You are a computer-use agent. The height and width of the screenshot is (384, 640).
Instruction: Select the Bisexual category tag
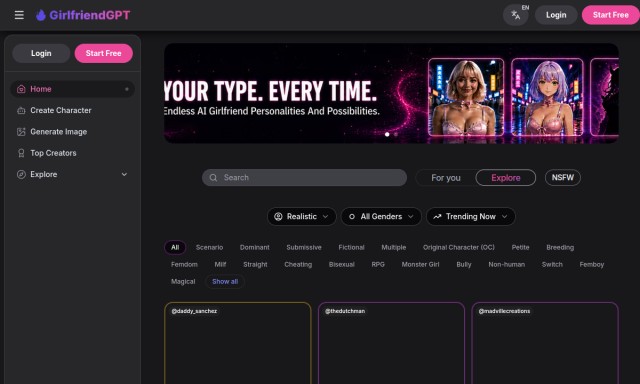[342, 264]
